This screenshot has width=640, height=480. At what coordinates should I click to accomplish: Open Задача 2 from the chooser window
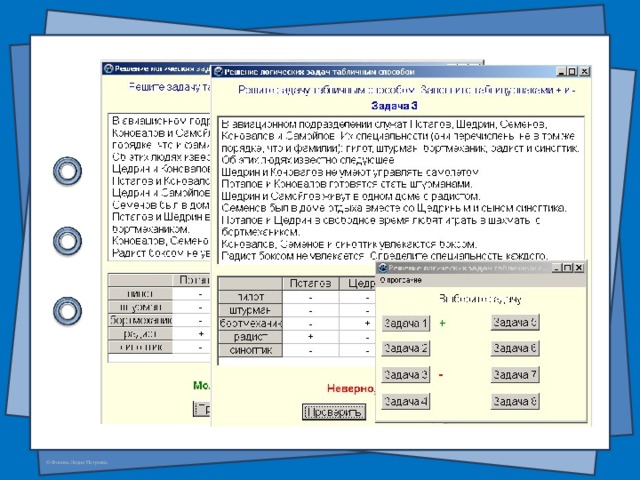pos(406,348)
